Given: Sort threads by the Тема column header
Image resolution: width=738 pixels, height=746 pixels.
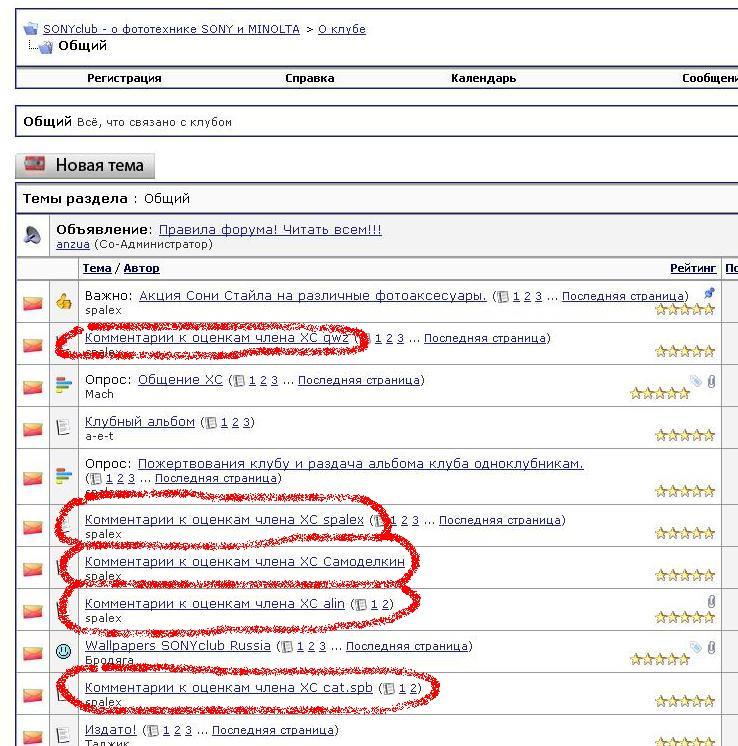Looking at the screenshot, I should point(96,268).
